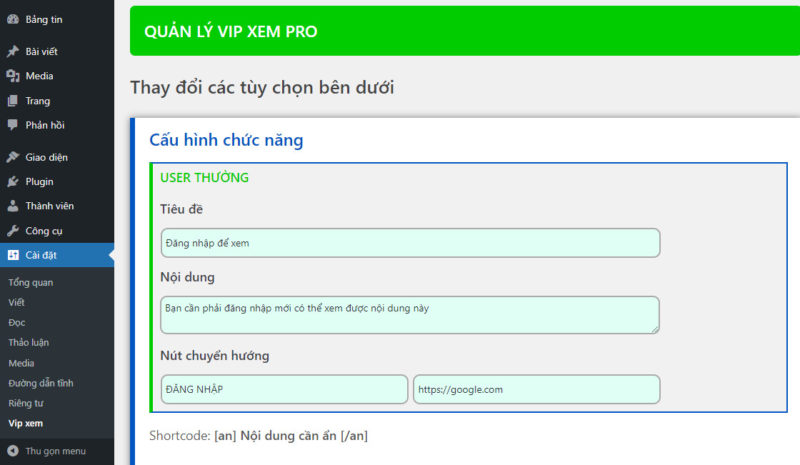Open Thảo luận settings submenu
The width and height of the screenshot is (800, 465).
click(29, 342)
